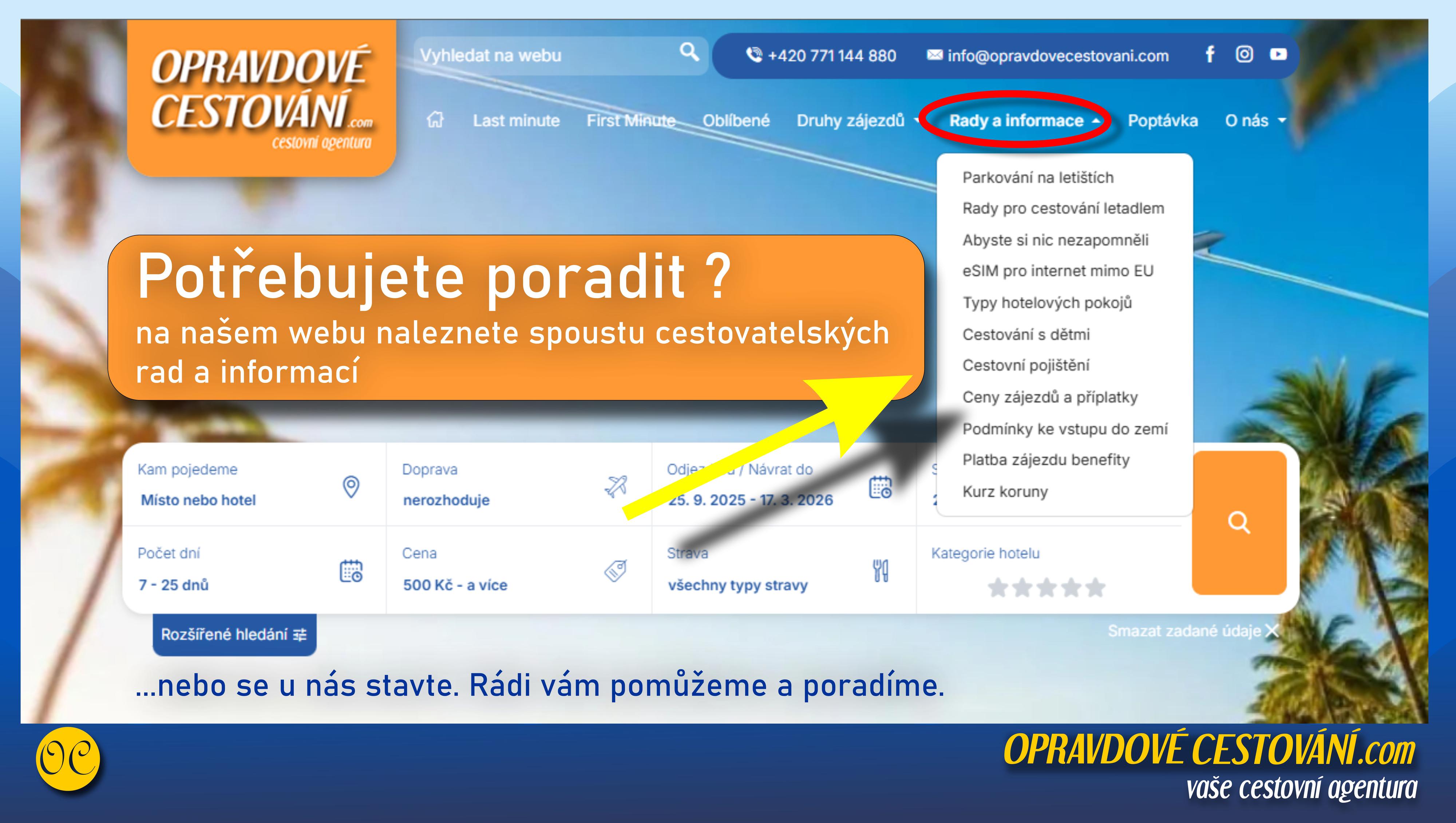Select Cestovní pojištění entry
This screenshot has height=823, width=1456.
pos(1026,365)
